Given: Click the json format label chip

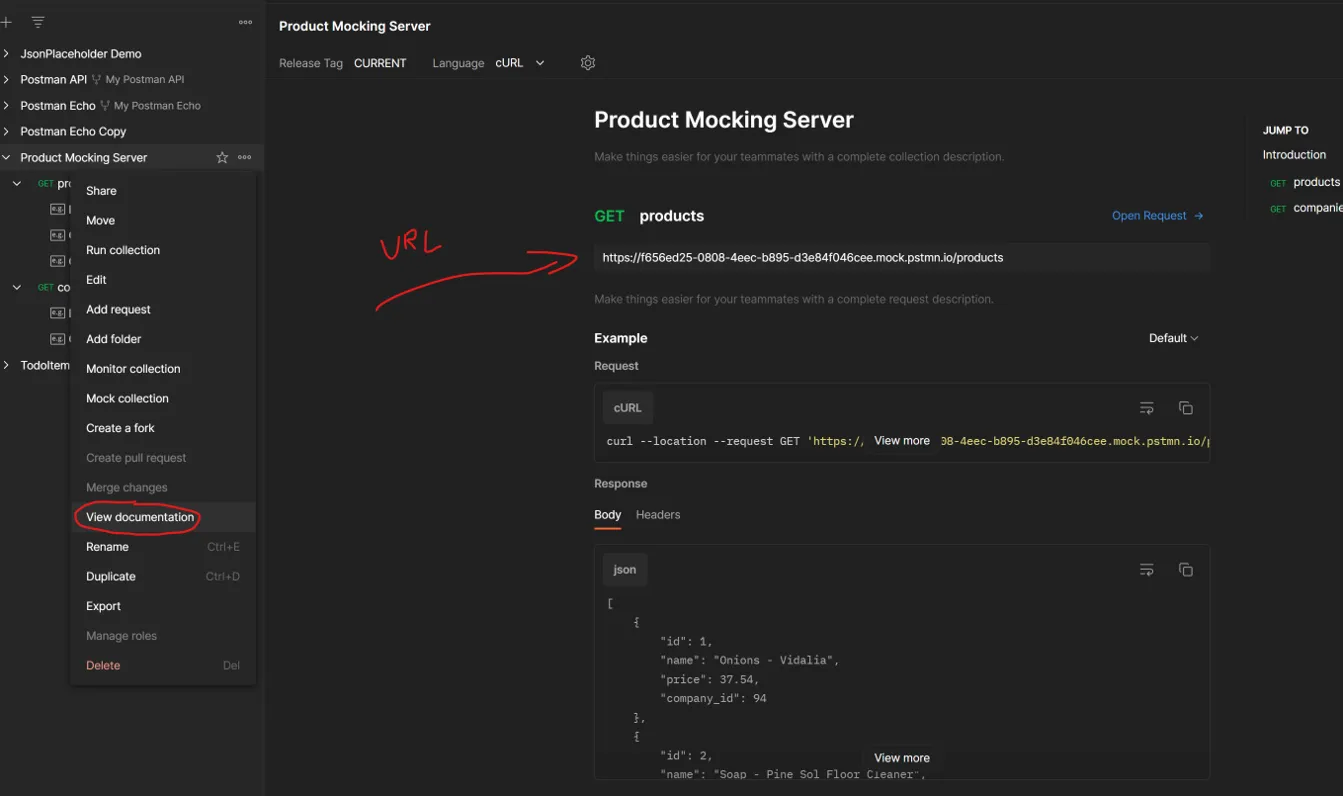Looking at the screenshot, I should [x=625, y=570].
